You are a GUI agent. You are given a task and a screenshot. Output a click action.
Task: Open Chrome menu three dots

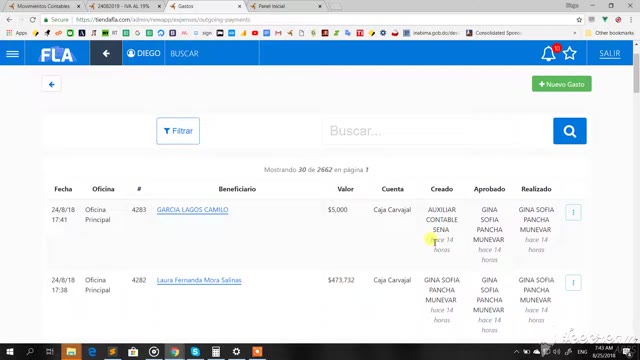[x=631, y=20]
